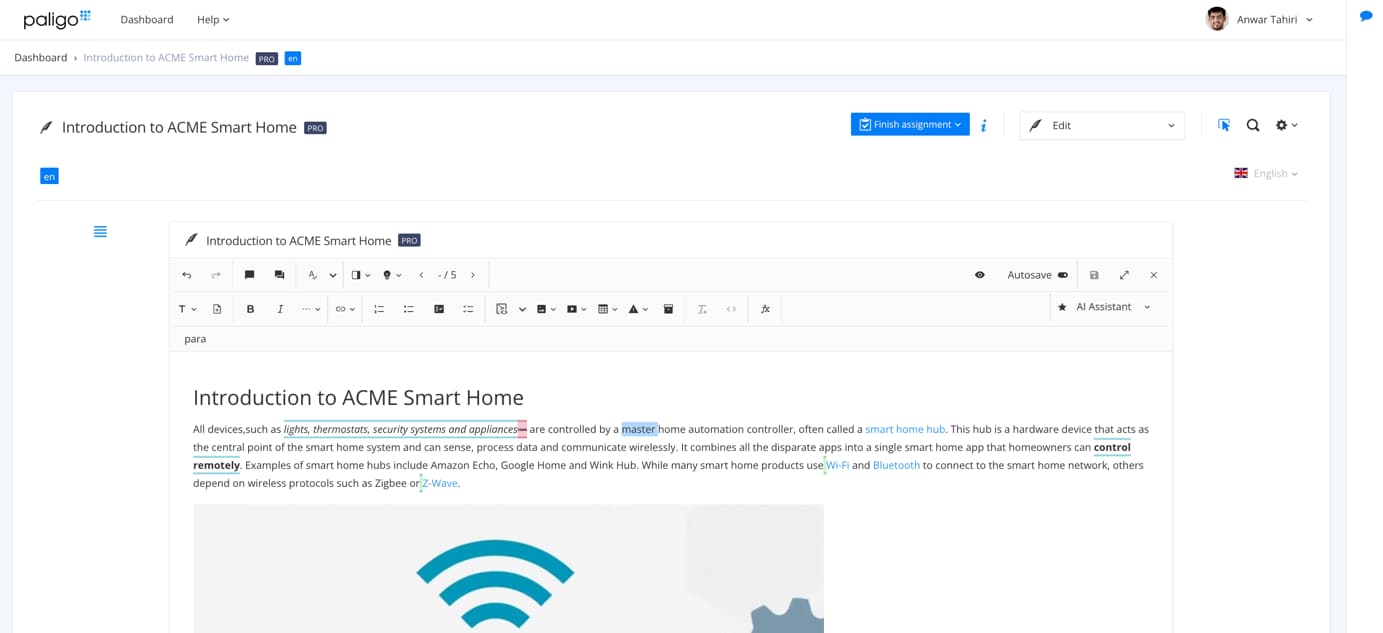The image size is (1383, 633).
Task: Apply bold formatting with the B icon
Action: click(250, 309)
